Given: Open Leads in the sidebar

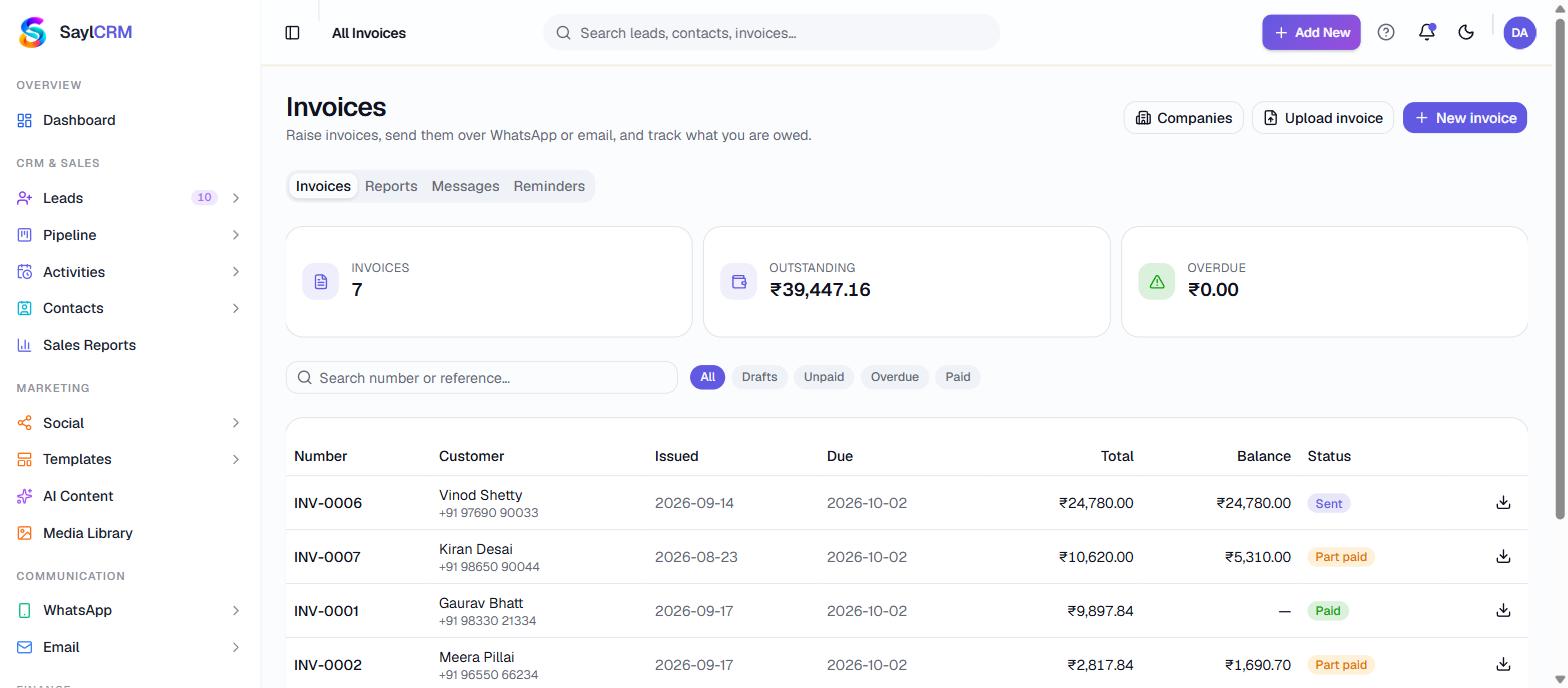Looking at the screenshot, I should pyautogui.click(x=130, y=198).
